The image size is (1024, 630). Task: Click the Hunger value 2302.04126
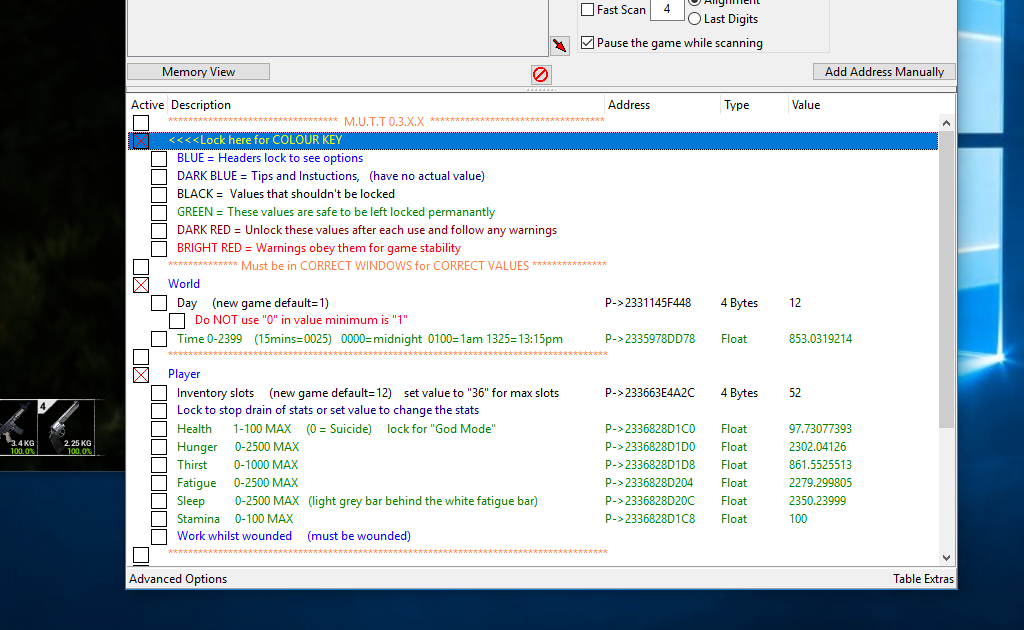pyautogui.click(x=818, y=447)
